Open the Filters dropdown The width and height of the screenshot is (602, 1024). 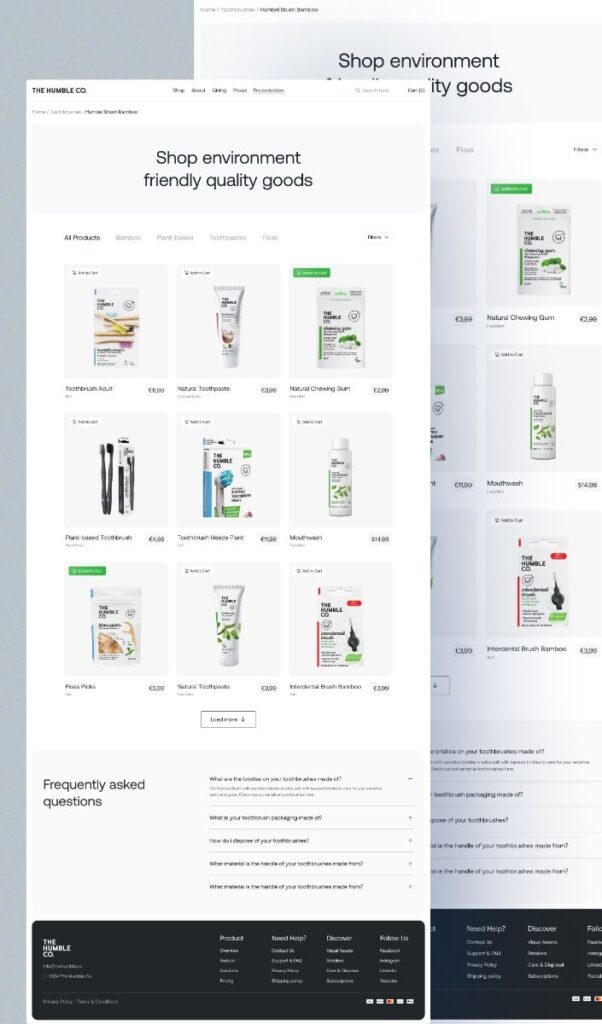tap(378, 238)
